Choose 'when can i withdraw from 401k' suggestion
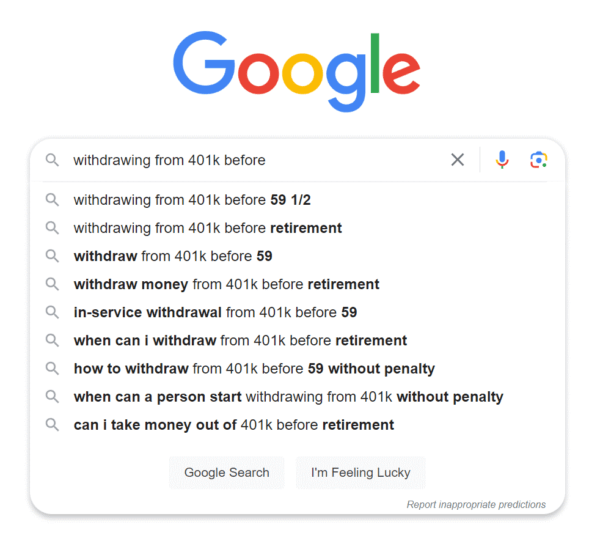The image size is (600, 541). point(240,340)
